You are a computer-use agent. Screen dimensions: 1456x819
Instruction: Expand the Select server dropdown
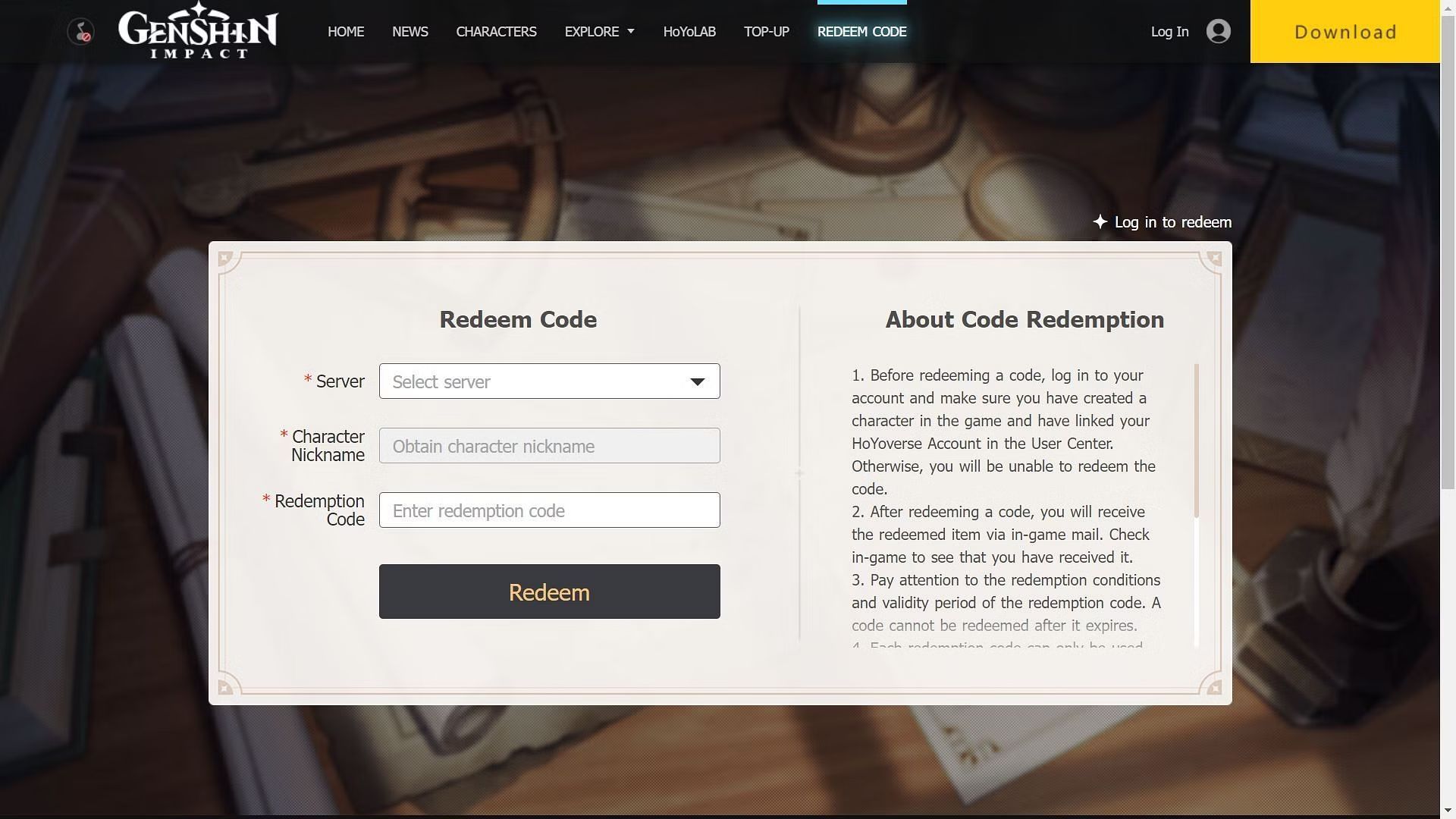point(548,381)
